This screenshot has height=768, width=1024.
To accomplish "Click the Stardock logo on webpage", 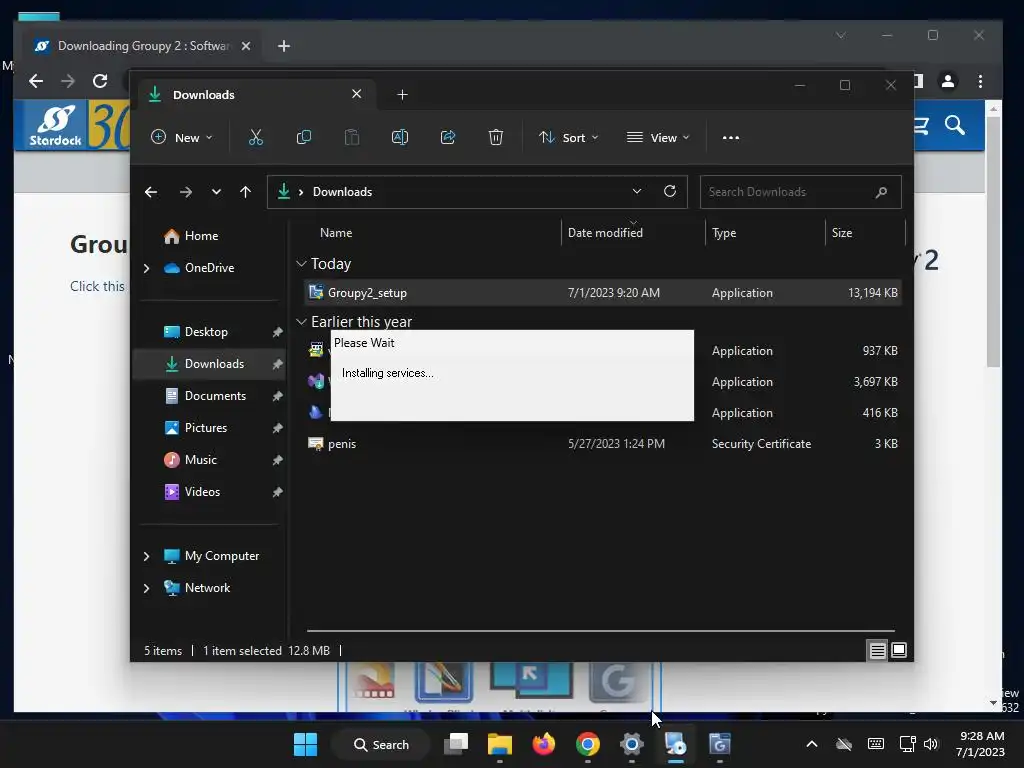I will tap(56, 125).
